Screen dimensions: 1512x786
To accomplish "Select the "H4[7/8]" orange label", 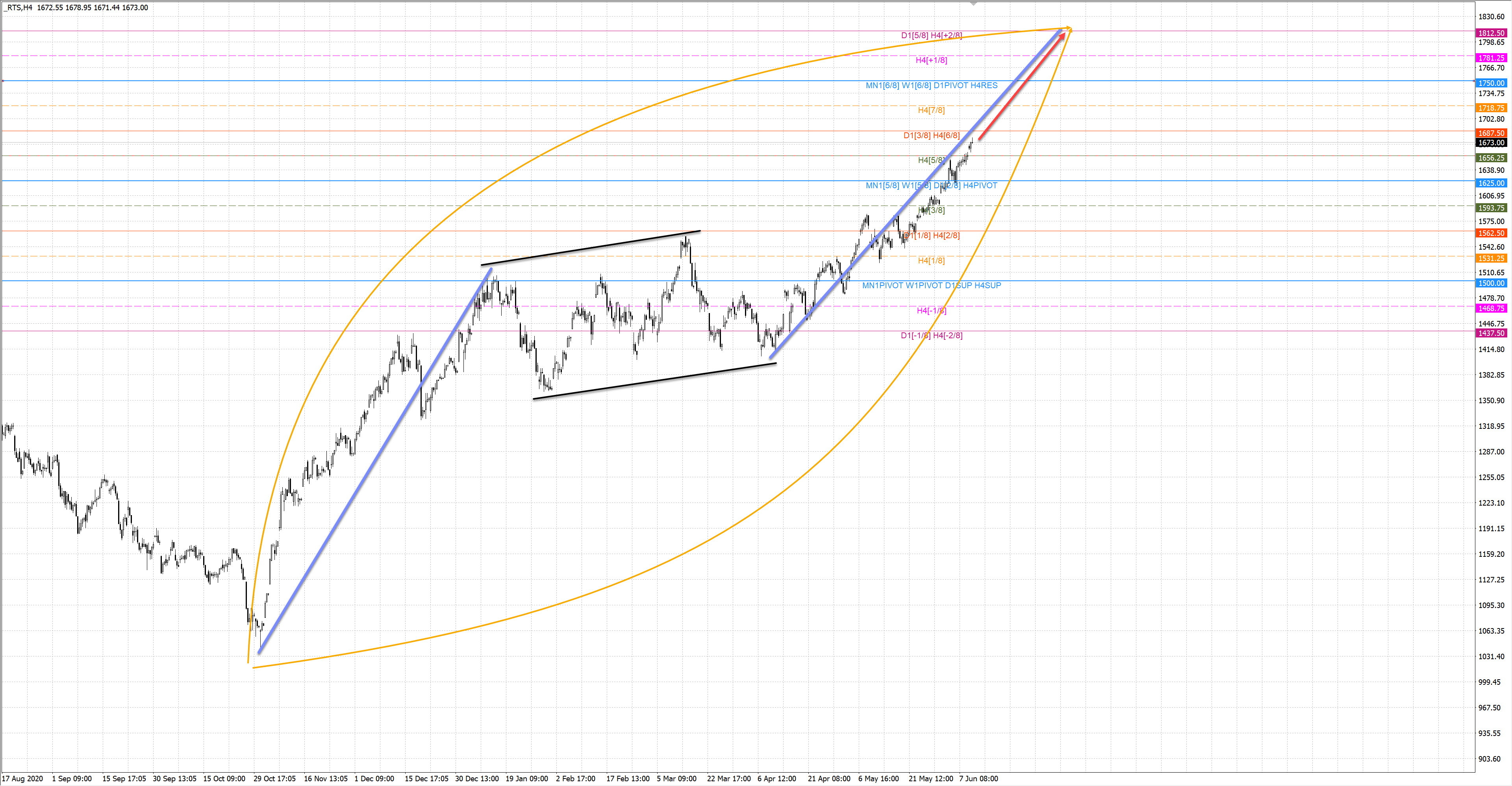I will [x=931, y=110].
